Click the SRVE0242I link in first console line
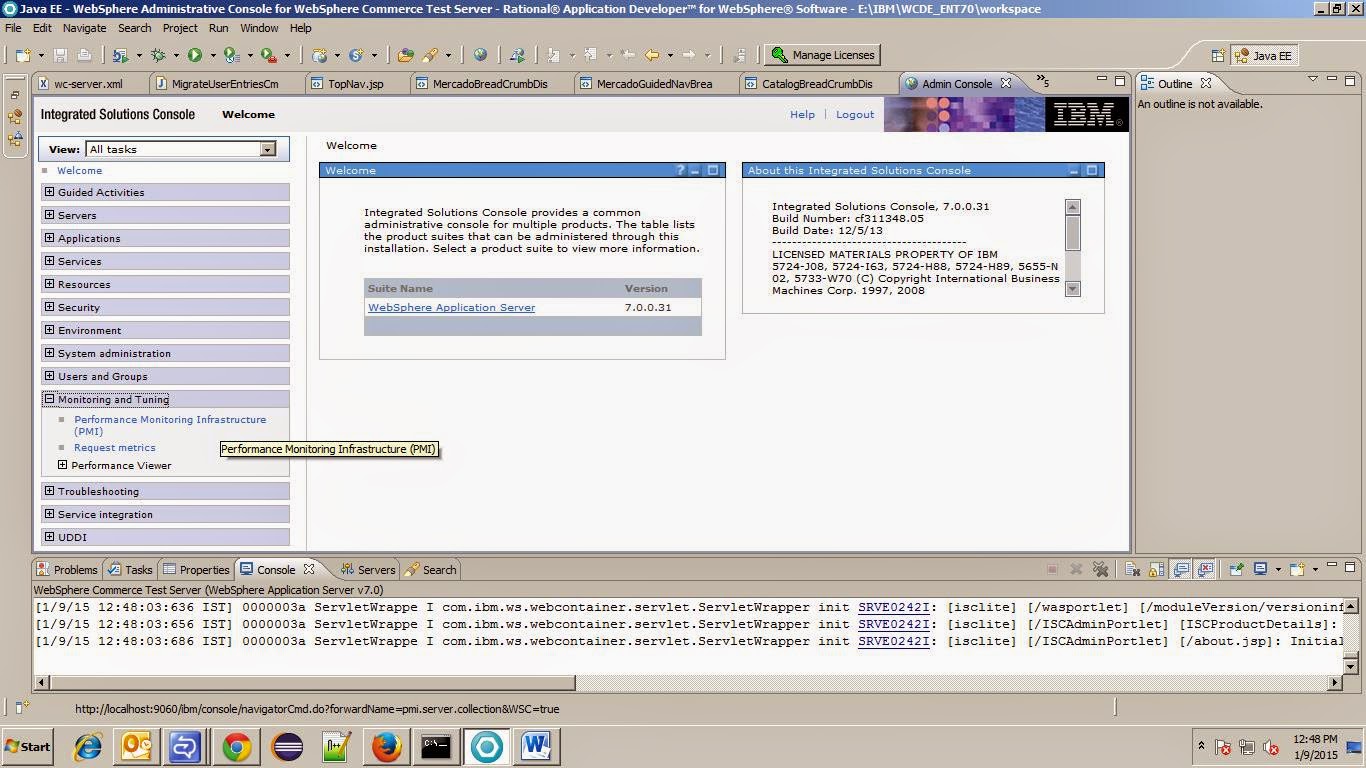 coord(894,607)
